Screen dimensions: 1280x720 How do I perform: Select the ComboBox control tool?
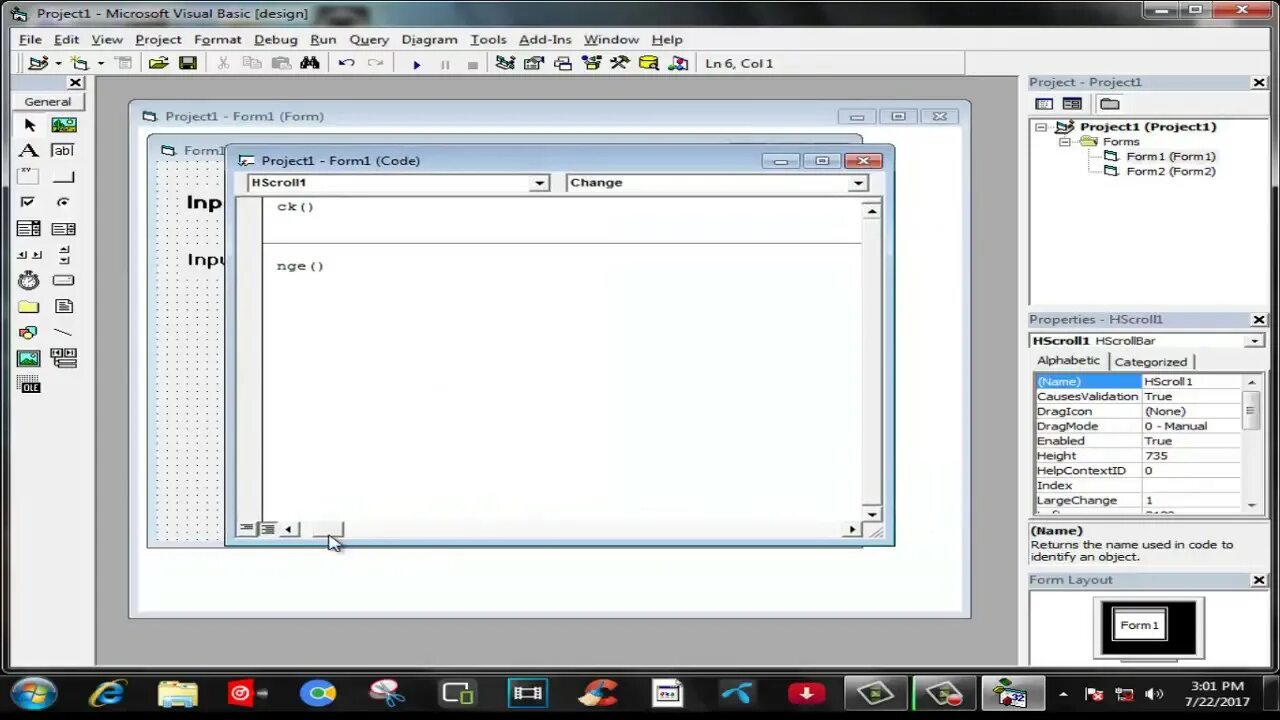[x=29, y=229]
